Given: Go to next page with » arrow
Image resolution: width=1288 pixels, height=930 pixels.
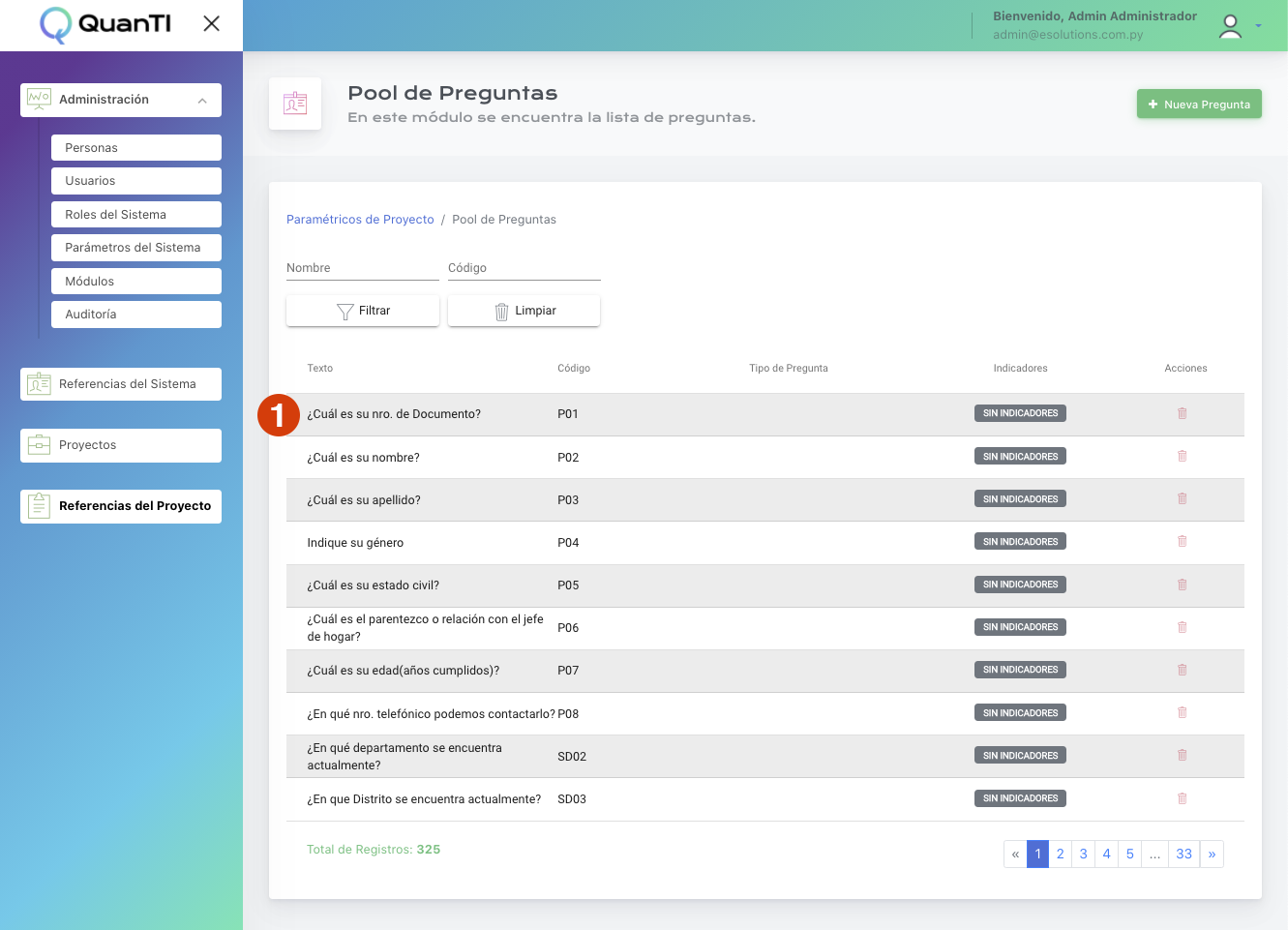Looking at the screenshot, I should click(x=1212, y=854).
